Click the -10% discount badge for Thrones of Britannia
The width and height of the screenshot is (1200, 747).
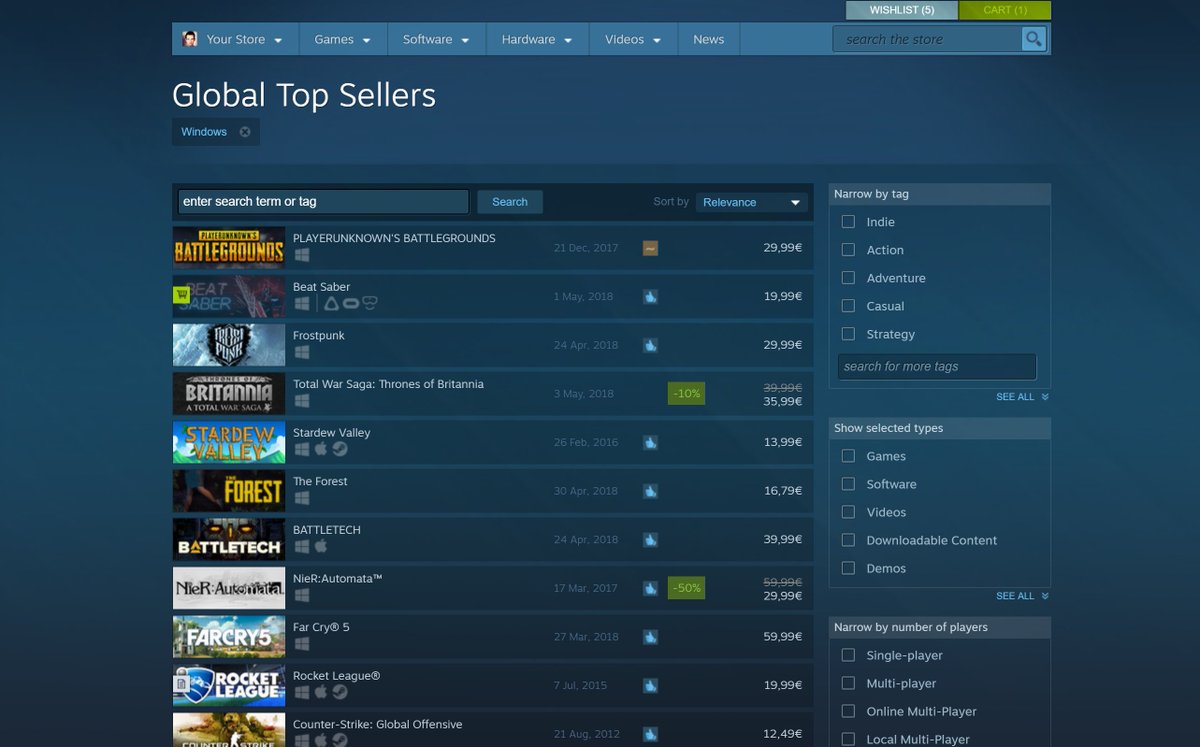pyautogui.click(x=687, y=394)
